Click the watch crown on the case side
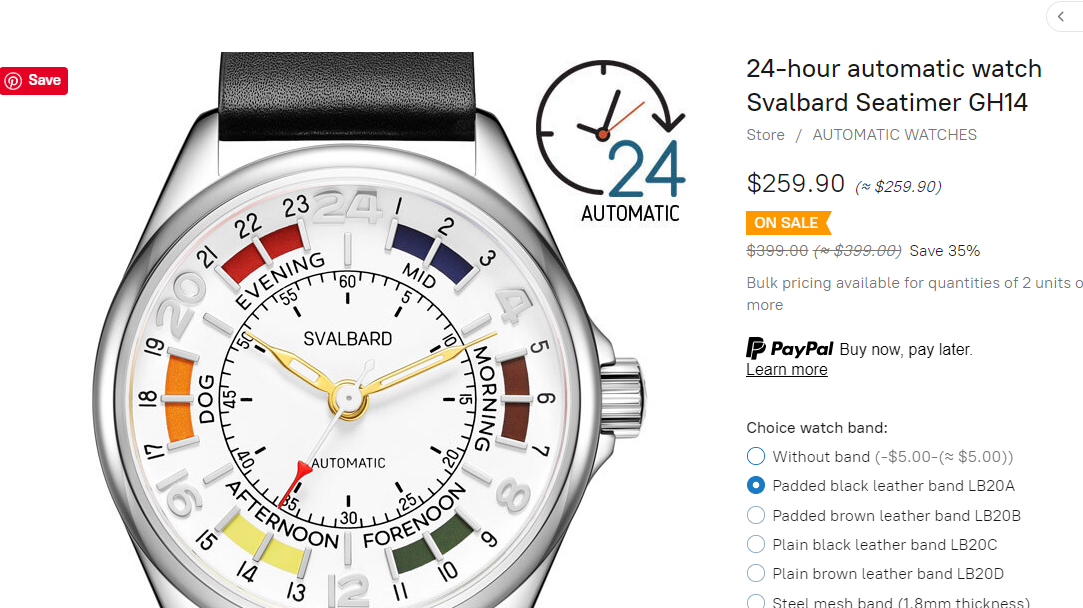1083x608 pixels. [x=622, y=398]
